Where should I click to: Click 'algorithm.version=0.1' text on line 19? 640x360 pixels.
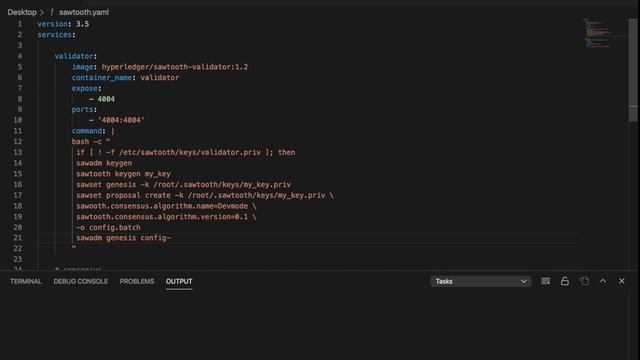[x=200, y=217]
